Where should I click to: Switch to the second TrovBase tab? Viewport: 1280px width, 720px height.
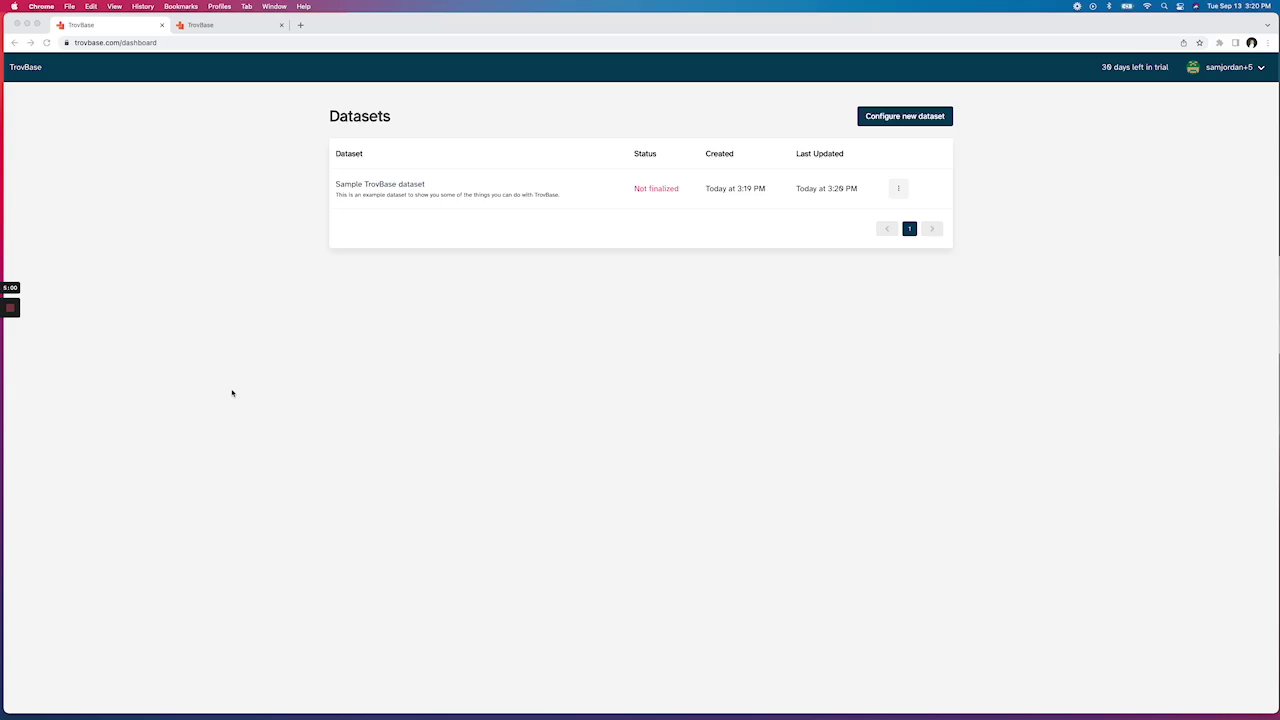[230, 25]
